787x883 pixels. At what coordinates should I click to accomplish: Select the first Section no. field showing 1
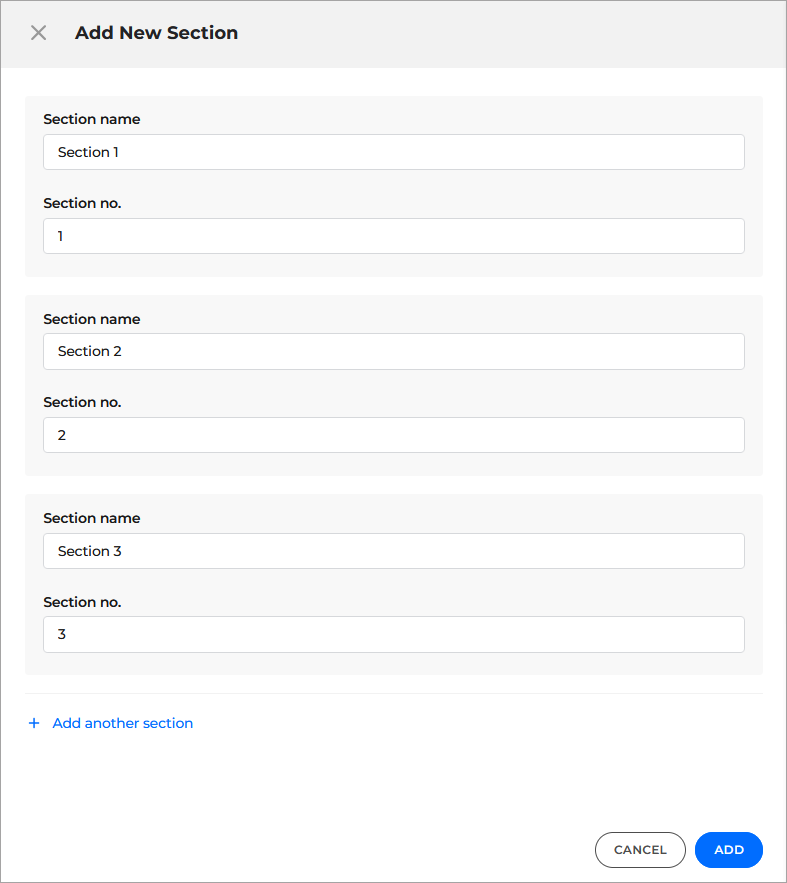pyautogui.click(x=393, y=236)
